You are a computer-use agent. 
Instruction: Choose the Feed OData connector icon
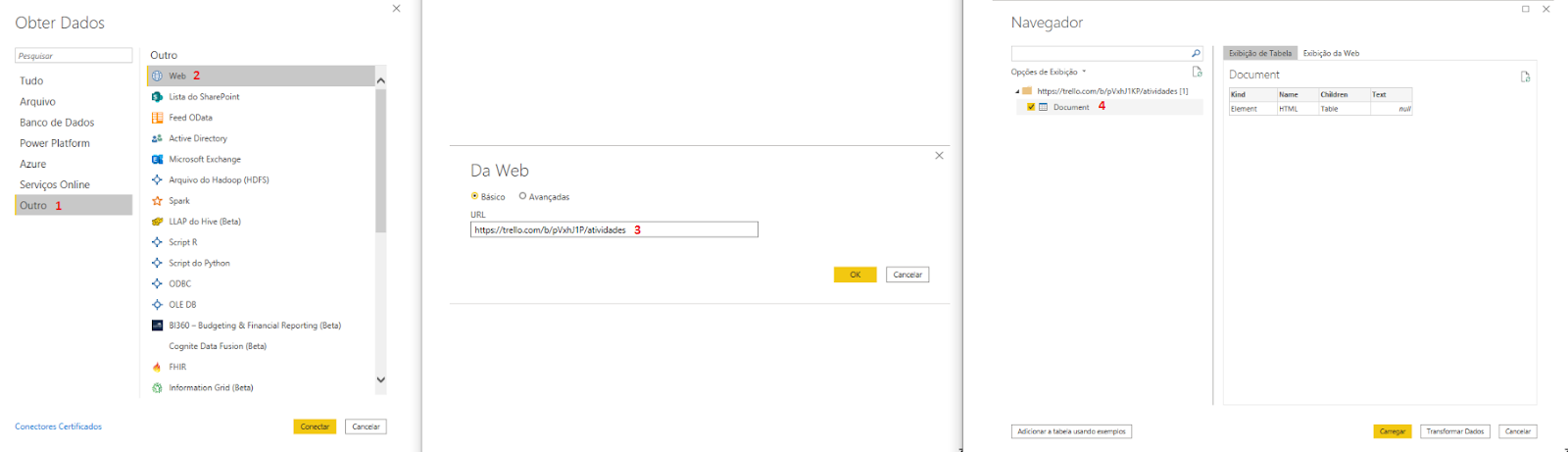[157, 118]
